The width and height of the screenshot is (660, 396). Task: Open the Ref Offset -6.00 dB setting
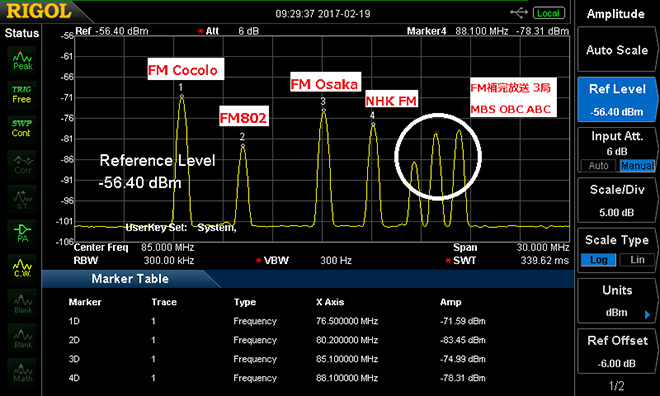617,352
